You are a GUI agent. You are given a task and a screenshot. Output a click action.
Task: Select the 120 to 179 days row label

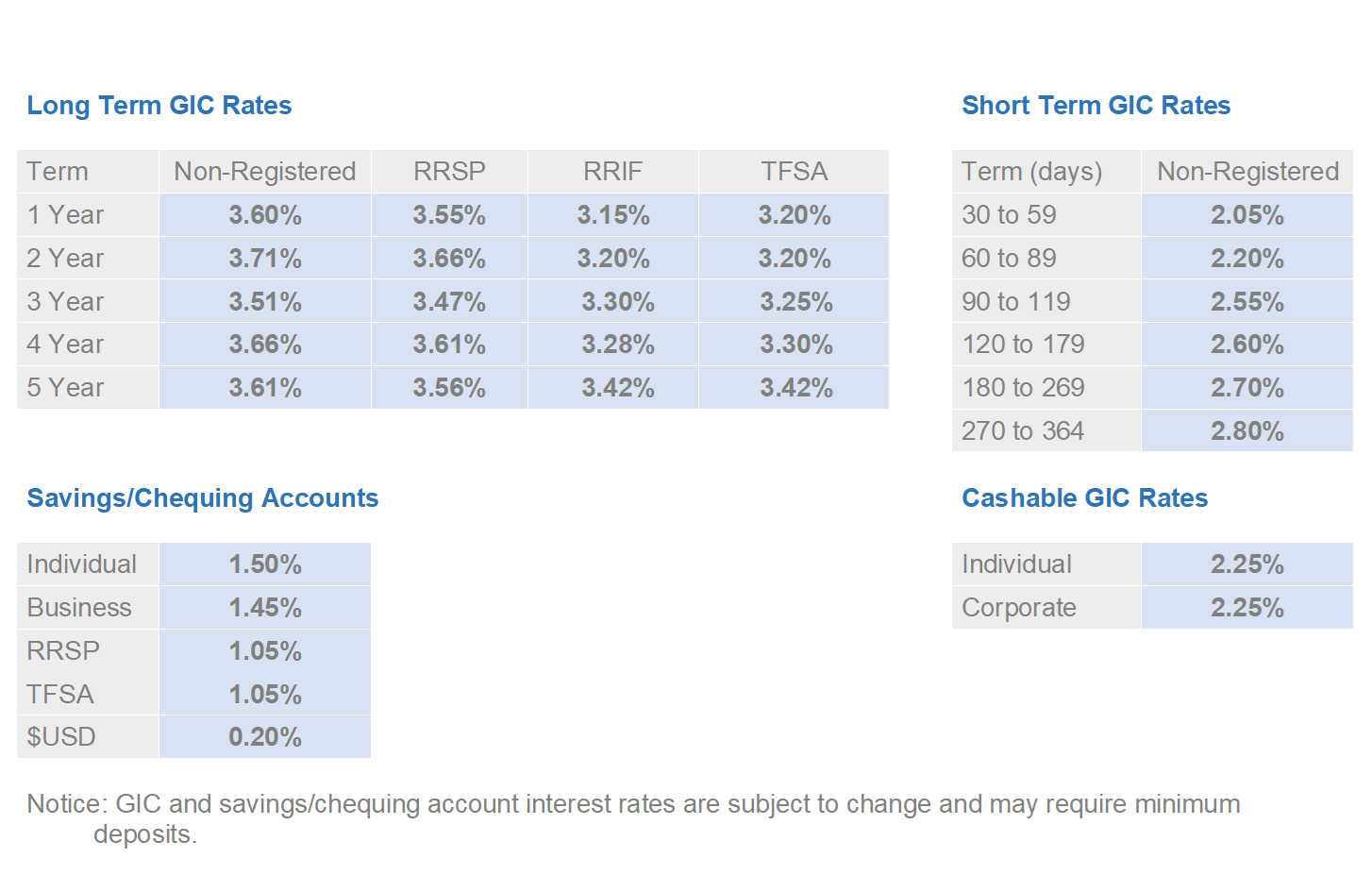pos(1023,345)
